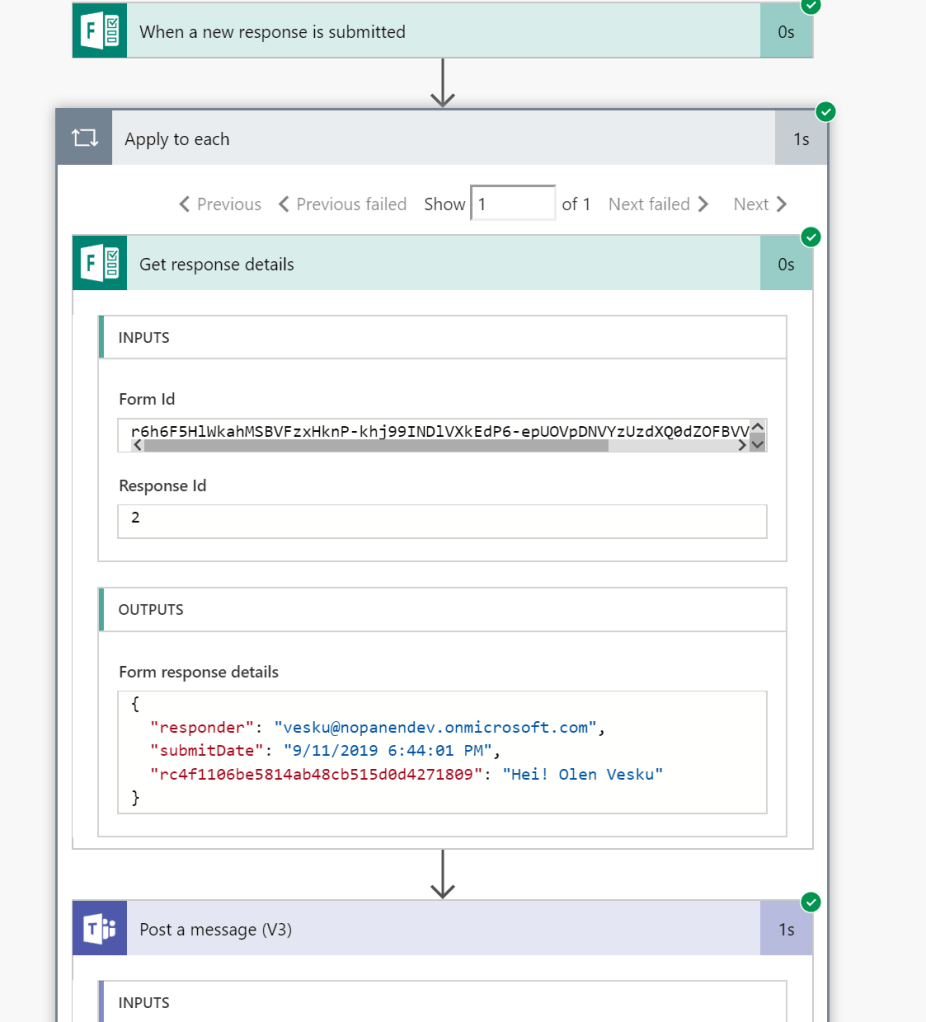Click the Teams icon on Post a message
Image resolution: width=926 pixels, height=1022 pixels.
tap(99, 929)
